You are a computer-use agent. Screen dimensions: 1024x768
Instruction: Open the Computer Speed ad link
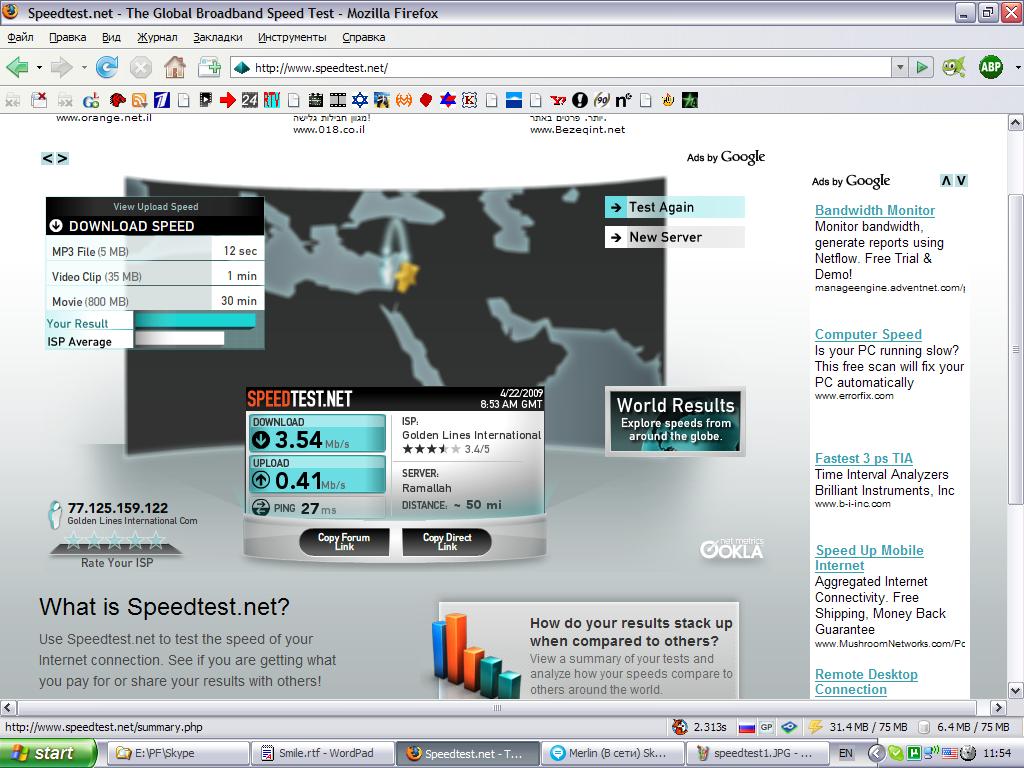click(x=868, y=334)
